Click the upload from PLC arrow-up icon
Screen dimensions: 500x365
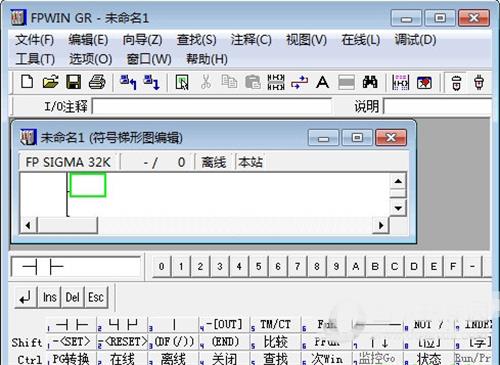point(128,82)
